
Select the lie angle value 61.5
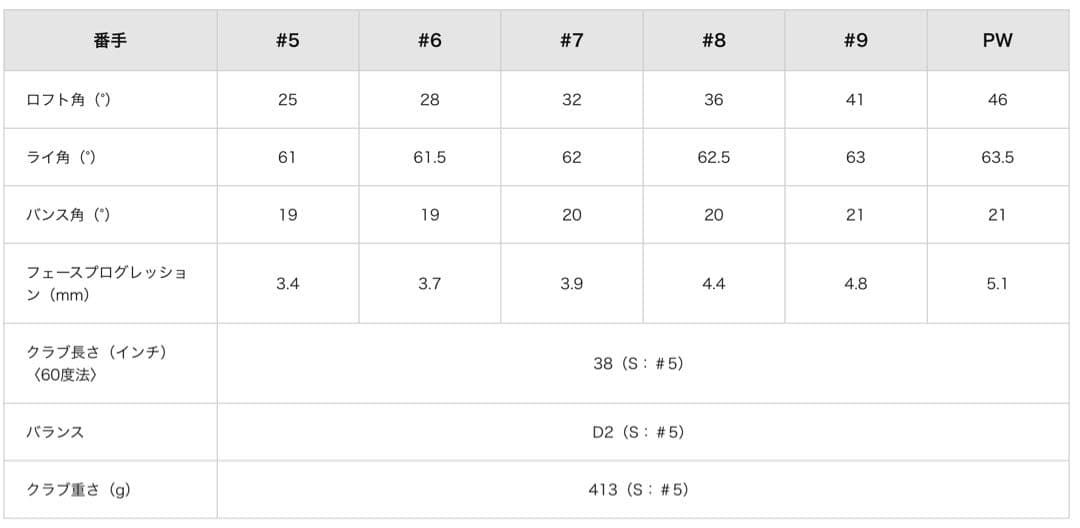pyautogui.click(x=429, y=158)
